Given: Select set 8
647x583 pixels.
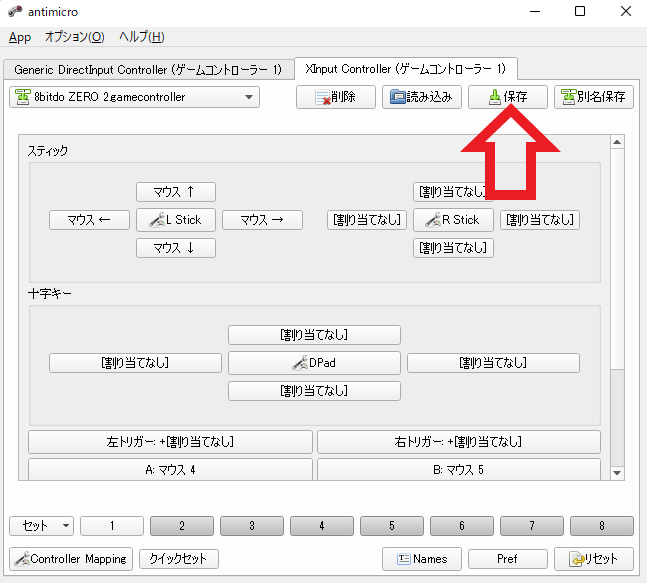Looking at the screenshot, I should [x=602, y=526].
